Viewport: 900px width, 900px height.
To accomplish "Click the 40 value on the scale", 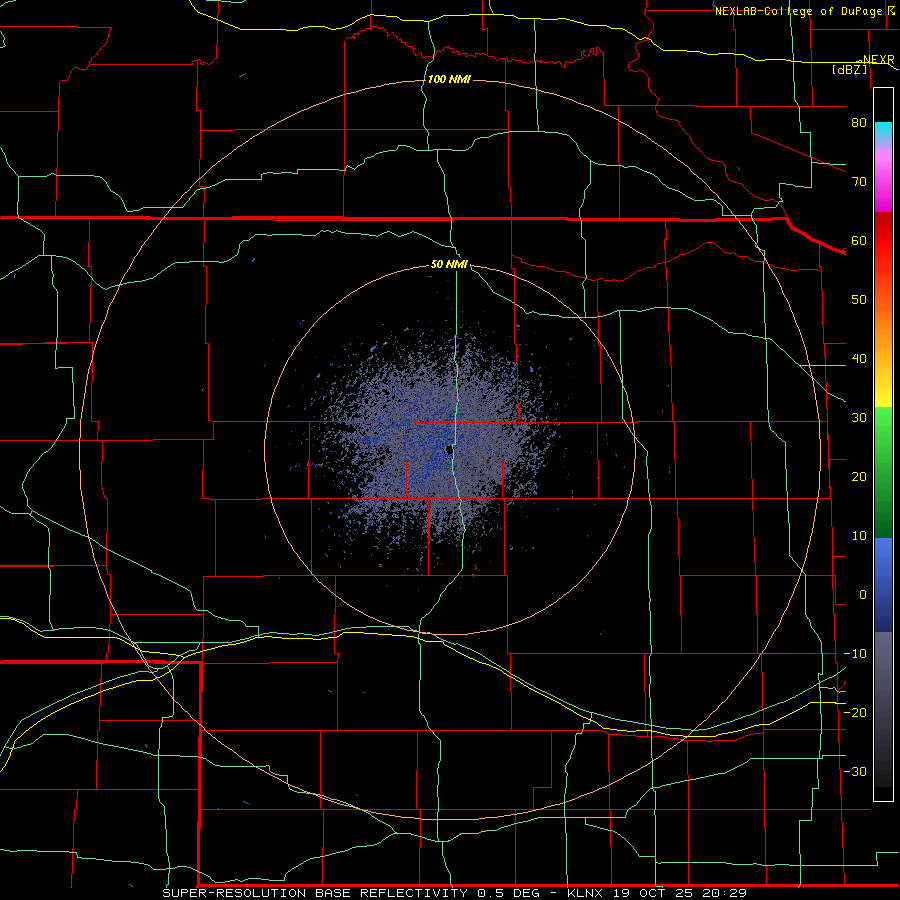I will [859, 359].
